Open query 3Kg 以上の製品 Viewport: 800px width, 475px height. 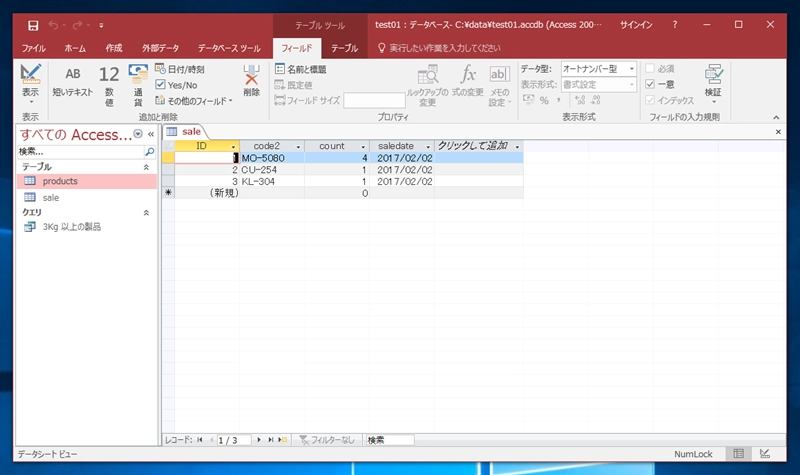pyautogui.click(x=87, y=227)
